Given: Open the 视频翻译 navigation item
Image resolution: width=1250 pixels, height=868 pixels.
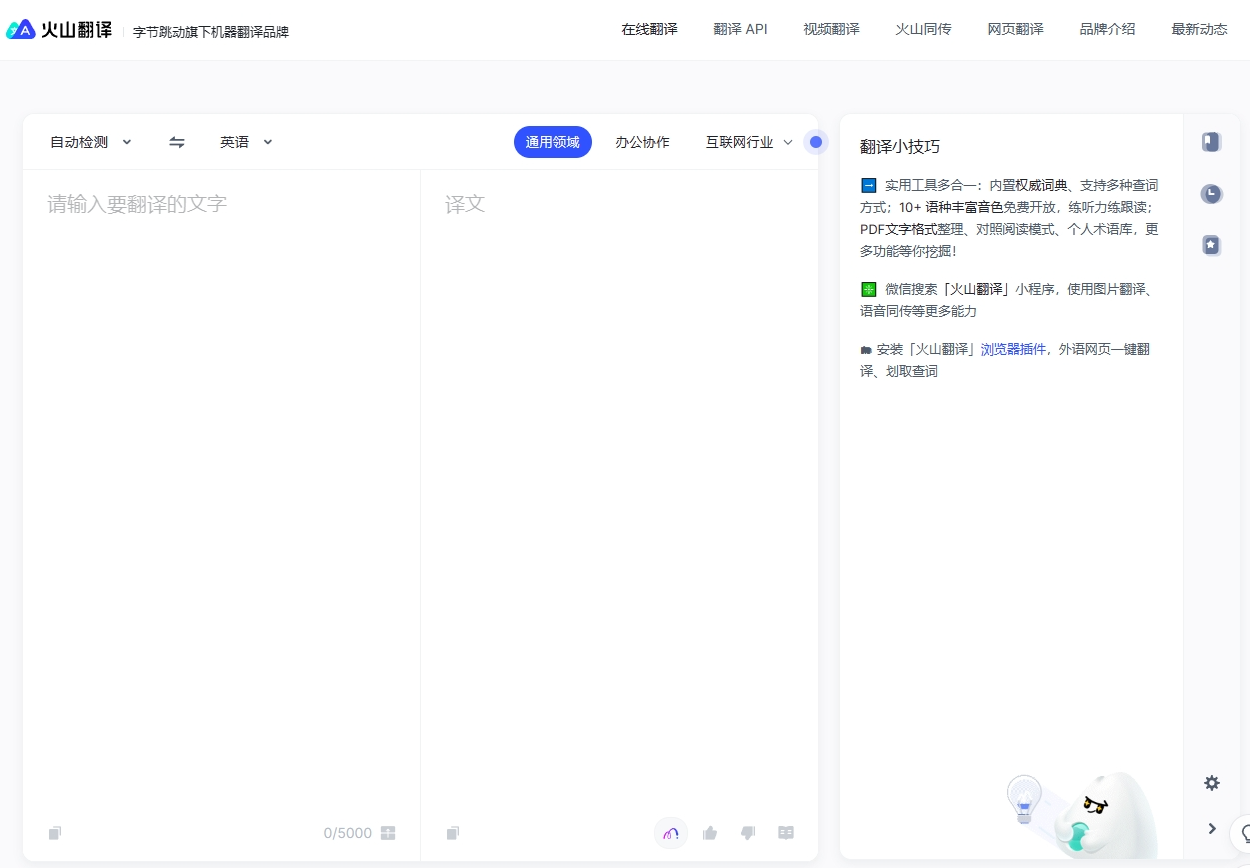Looking at the screenshot, I should pyautogui.click(x=831, y=29).
